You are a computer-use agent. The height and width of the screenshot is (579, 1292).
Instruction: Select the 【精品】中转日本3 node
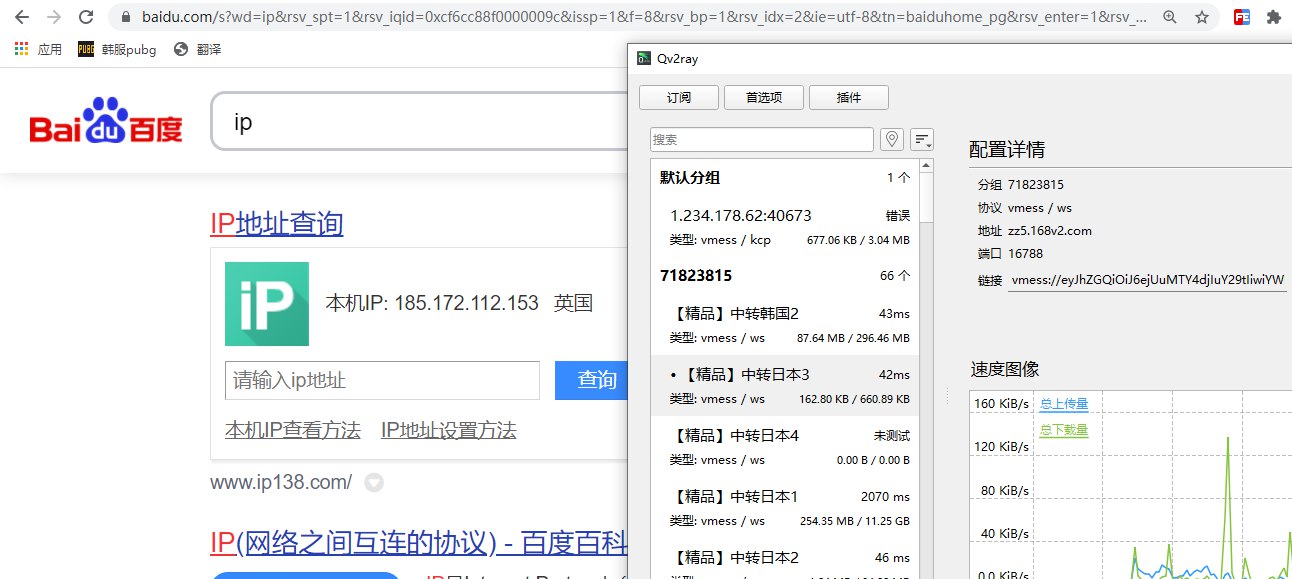(x=785, y=386)
